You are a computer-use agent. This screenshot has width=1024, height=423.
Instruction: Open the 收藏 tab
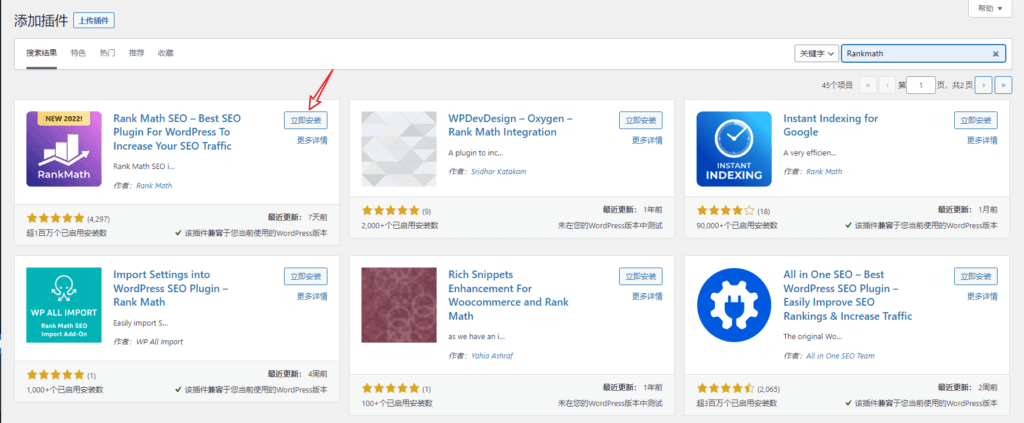[166, 54]
